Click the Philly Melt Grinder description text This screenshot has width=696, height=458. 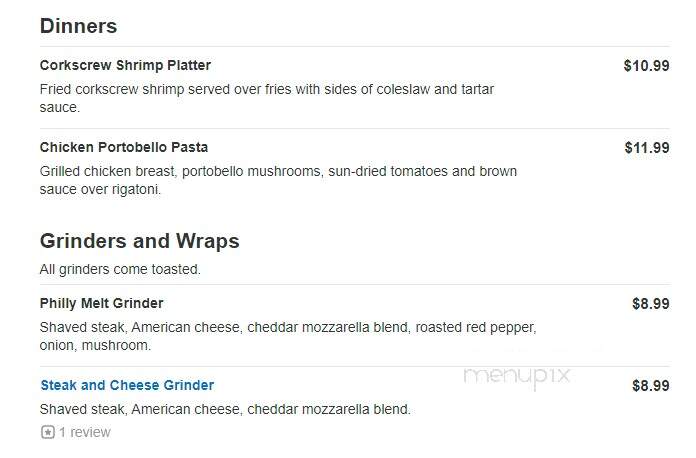click(x=288, y=336)
